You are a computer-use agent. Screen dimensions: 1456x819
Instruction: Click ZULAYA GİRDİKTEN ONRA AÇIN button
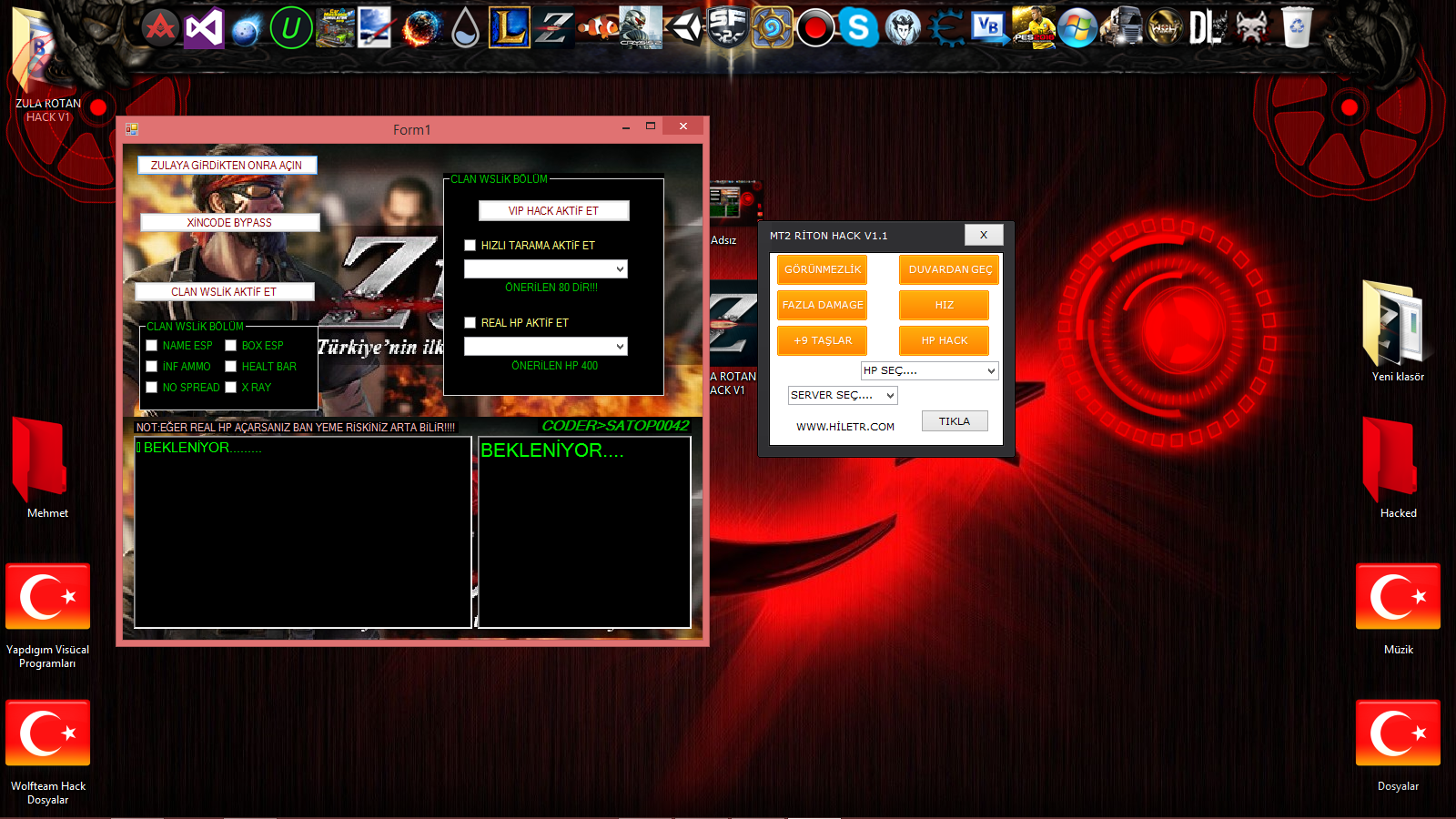click(227, 166)
